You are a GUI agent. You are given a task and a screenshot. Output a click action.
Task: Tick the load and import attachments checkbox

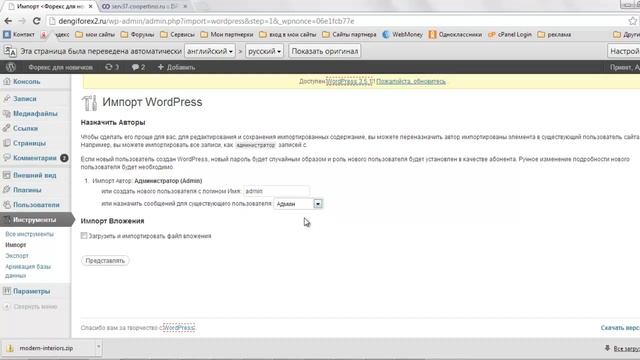(x=84, y=236)
